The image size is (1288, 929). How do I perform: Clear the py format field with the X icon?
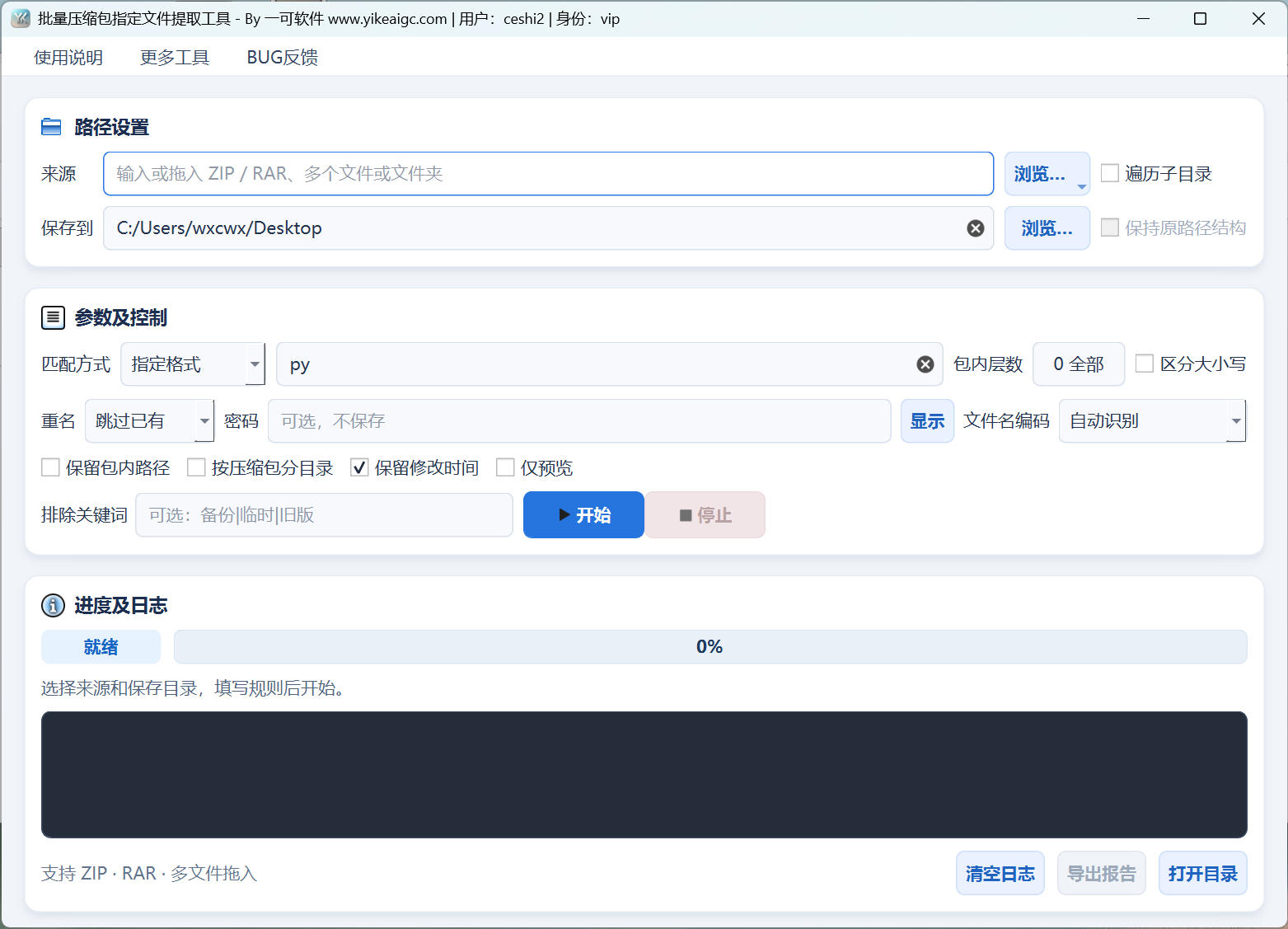925,364
